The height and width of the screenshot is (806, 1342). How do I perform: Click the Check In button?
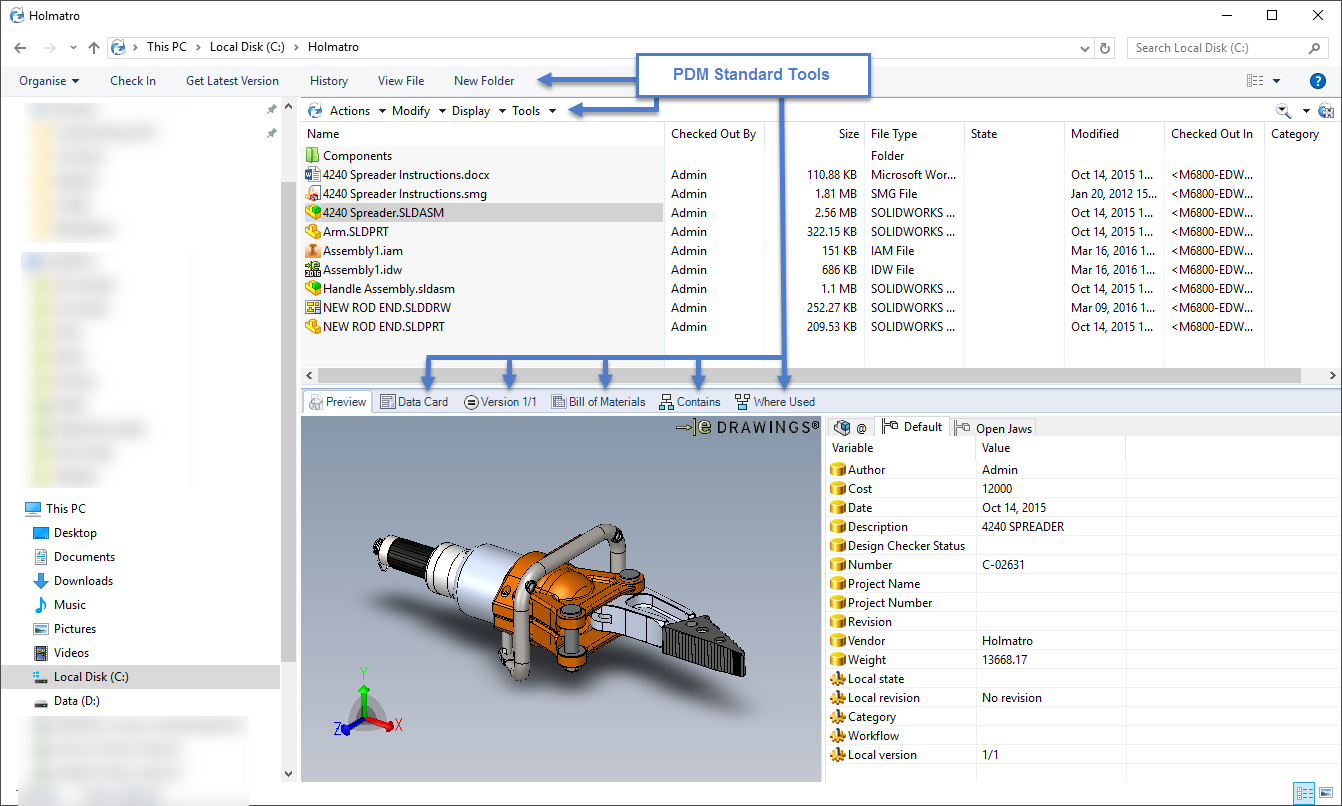point(133,81)
